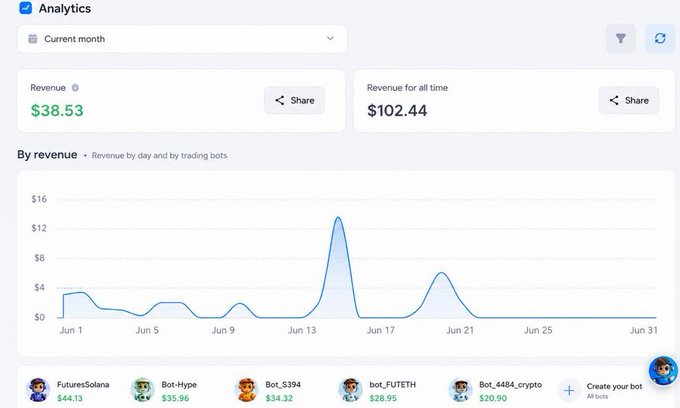Open the Bot_4484_crypto bot avatar
This screenshot has width=680, height=408.
[460, 389]
